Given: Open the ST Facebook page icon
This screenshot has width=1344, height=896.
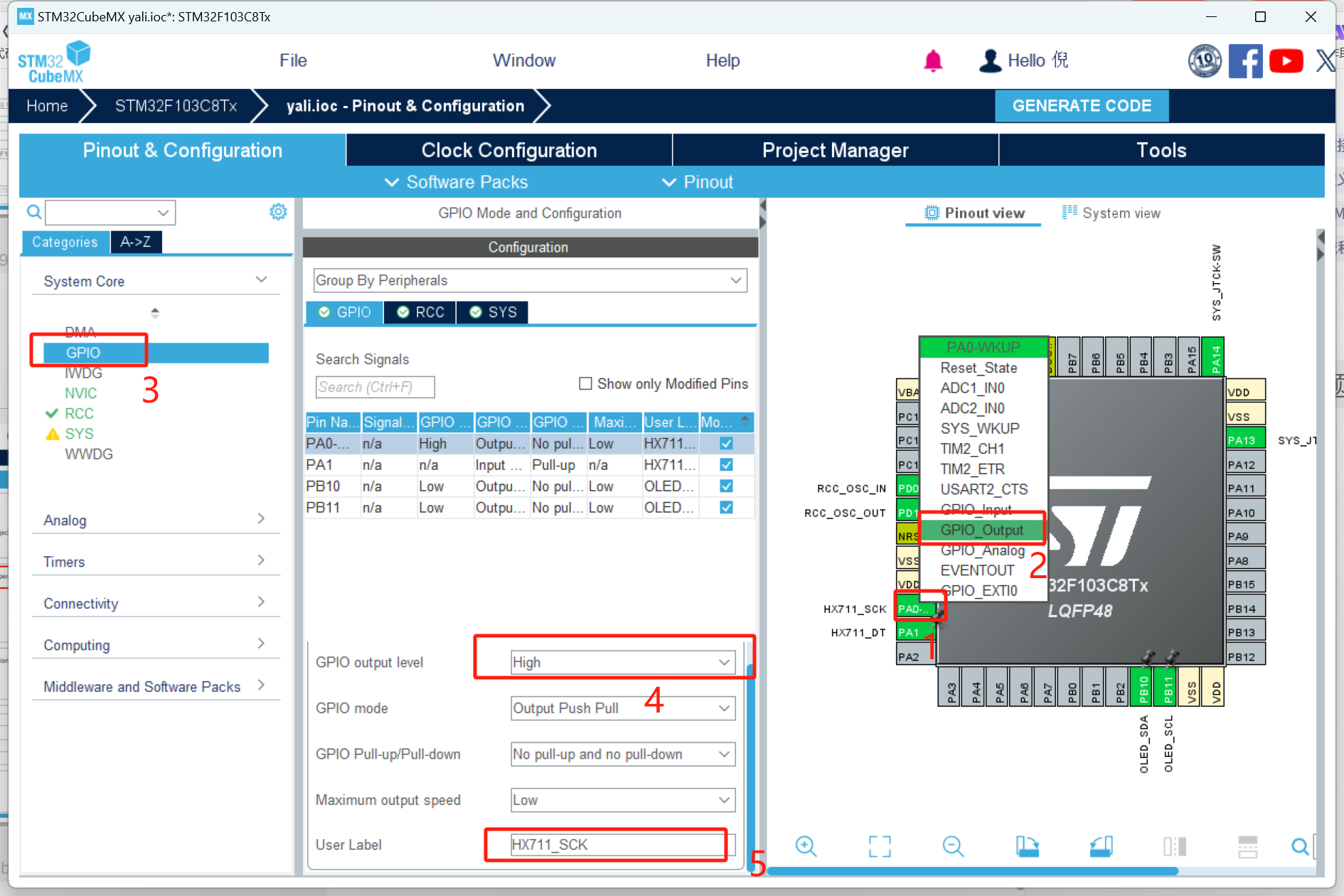Looking at the screenshot, I should (x=1245, y=61).
